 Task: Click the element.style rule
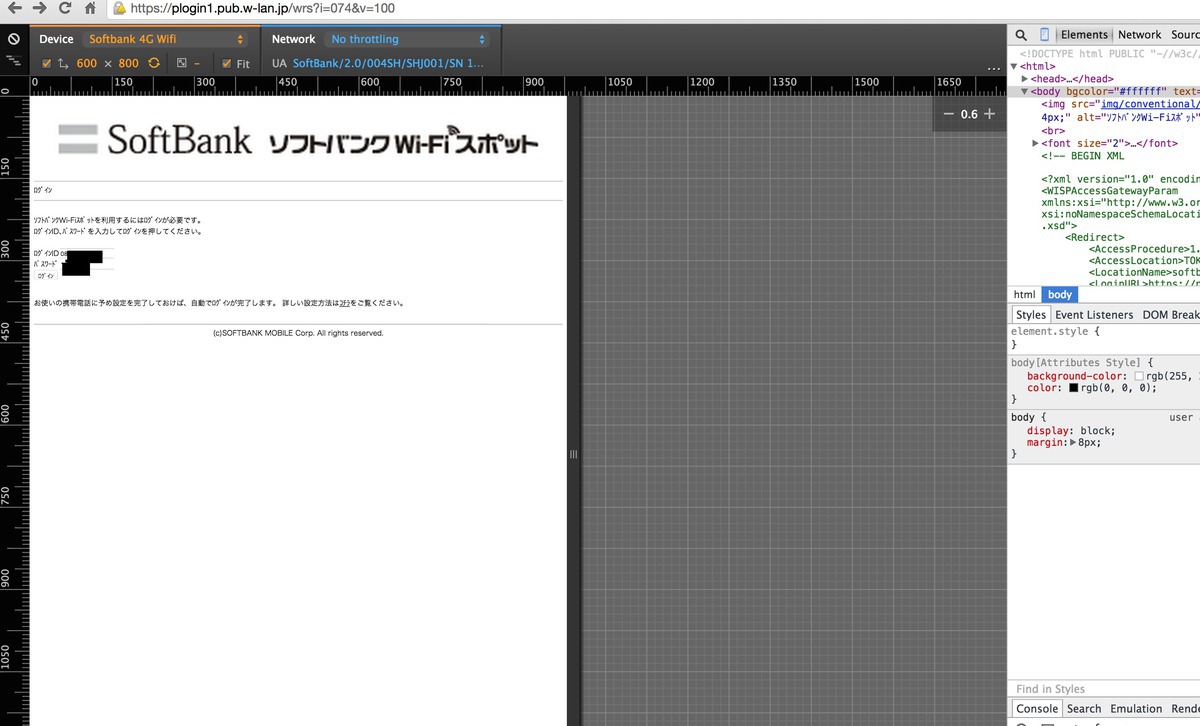(1055, 331)
